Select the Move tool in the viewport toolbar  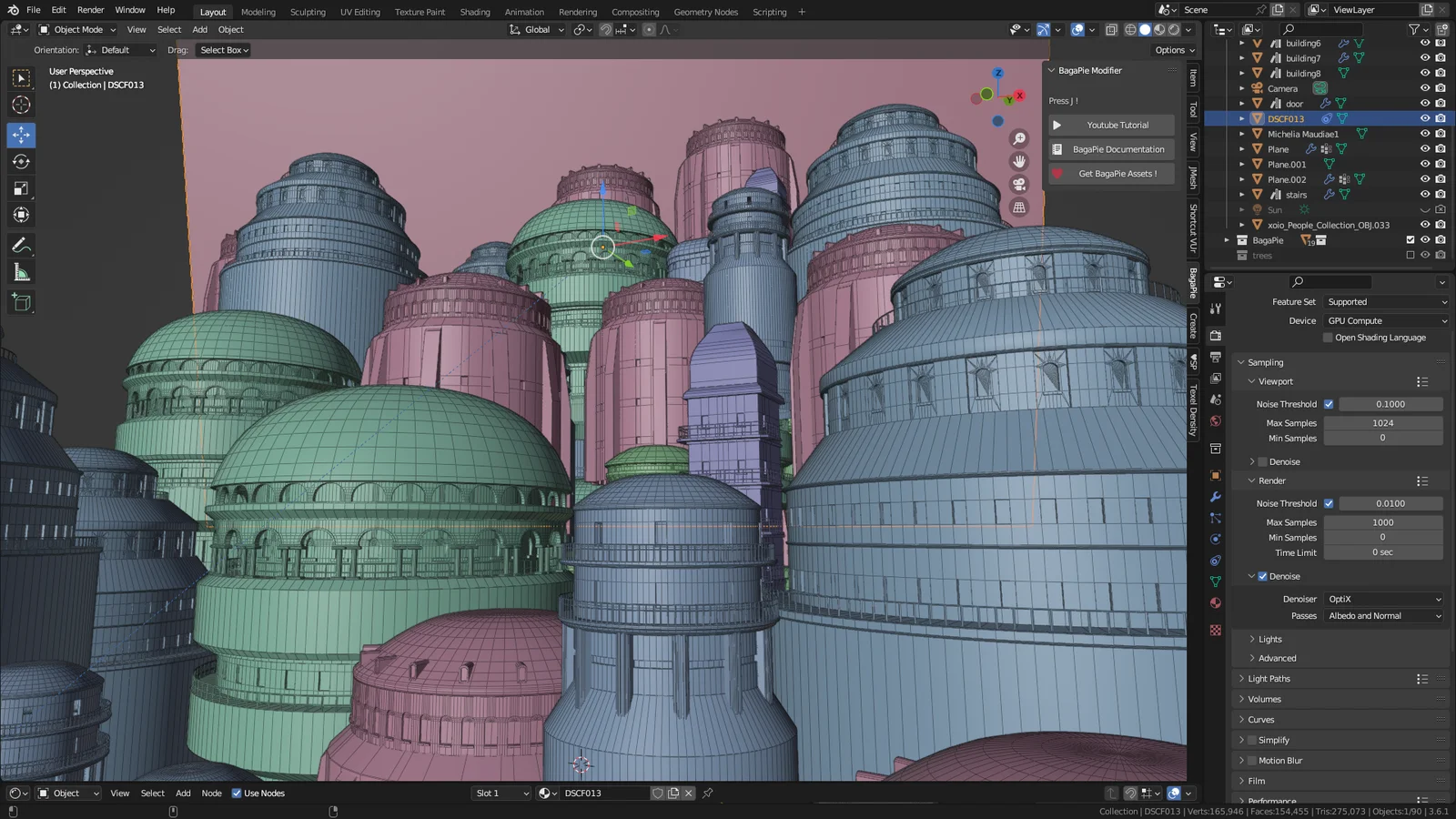[20, 135]
